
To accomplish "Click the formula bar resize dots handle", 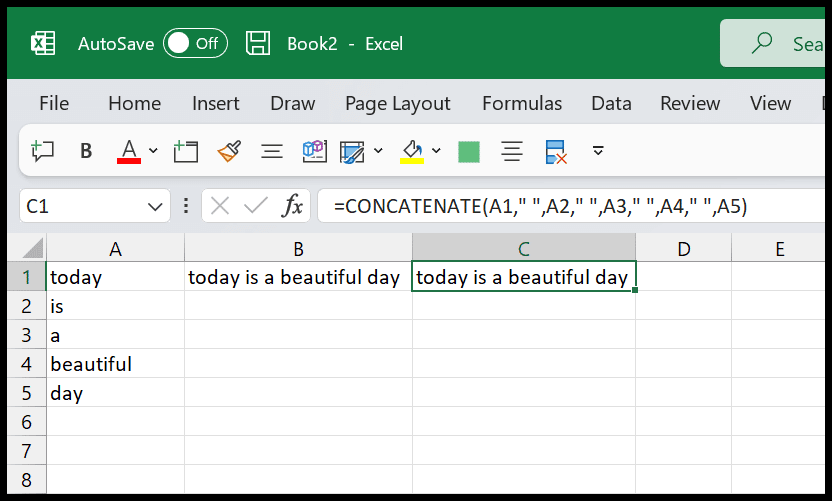I will click(x=186, y=206).
